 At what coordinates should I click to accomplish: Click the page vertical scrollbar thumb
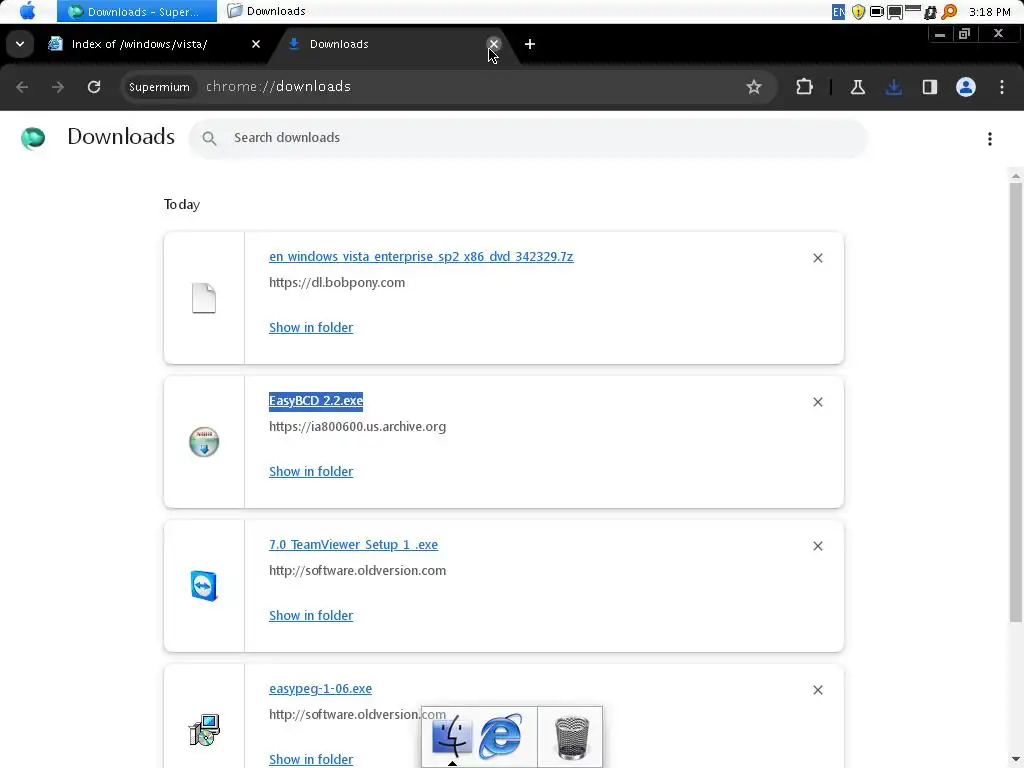click(x=1016, y=402)
